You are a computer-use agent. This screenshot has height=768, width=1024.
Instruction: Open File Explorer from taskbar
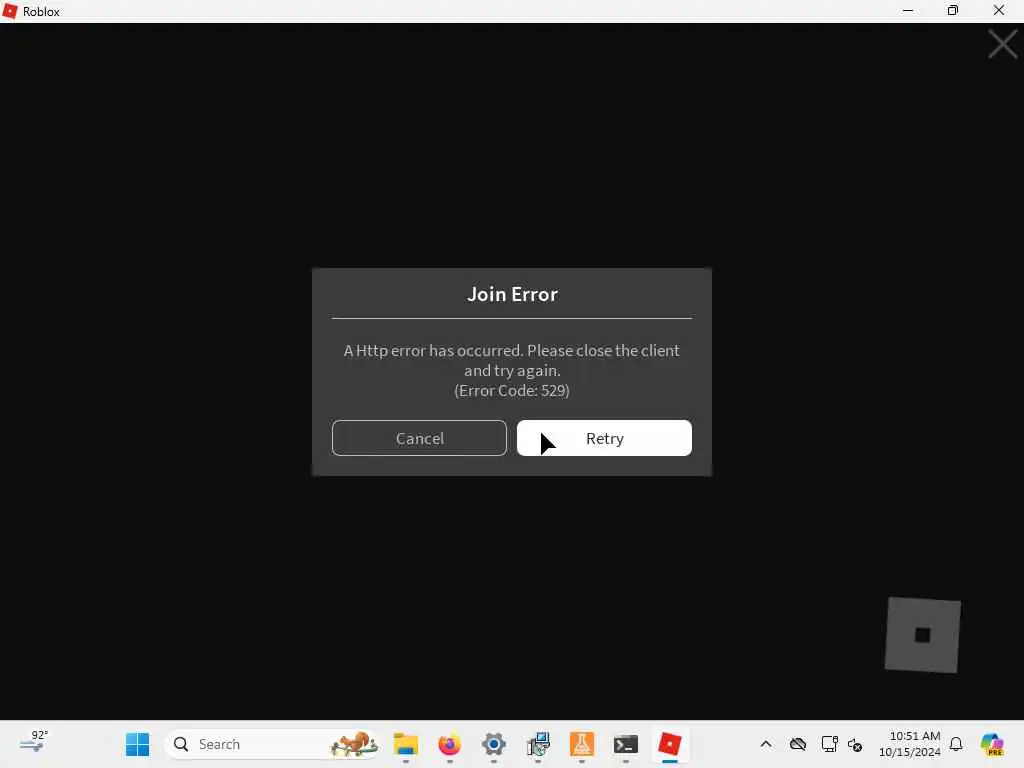406,744
